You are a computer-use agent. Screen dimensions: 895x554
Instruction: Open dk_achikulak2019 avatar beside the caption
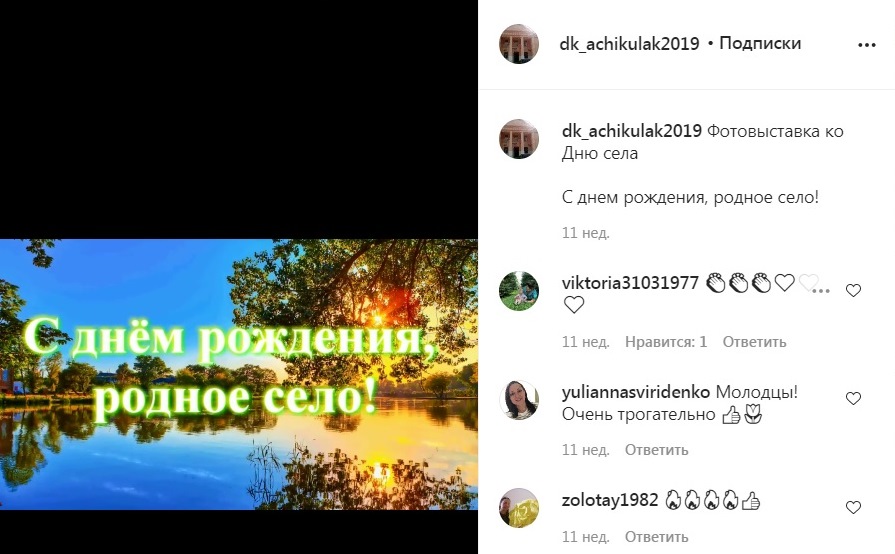tap(519, 139)
